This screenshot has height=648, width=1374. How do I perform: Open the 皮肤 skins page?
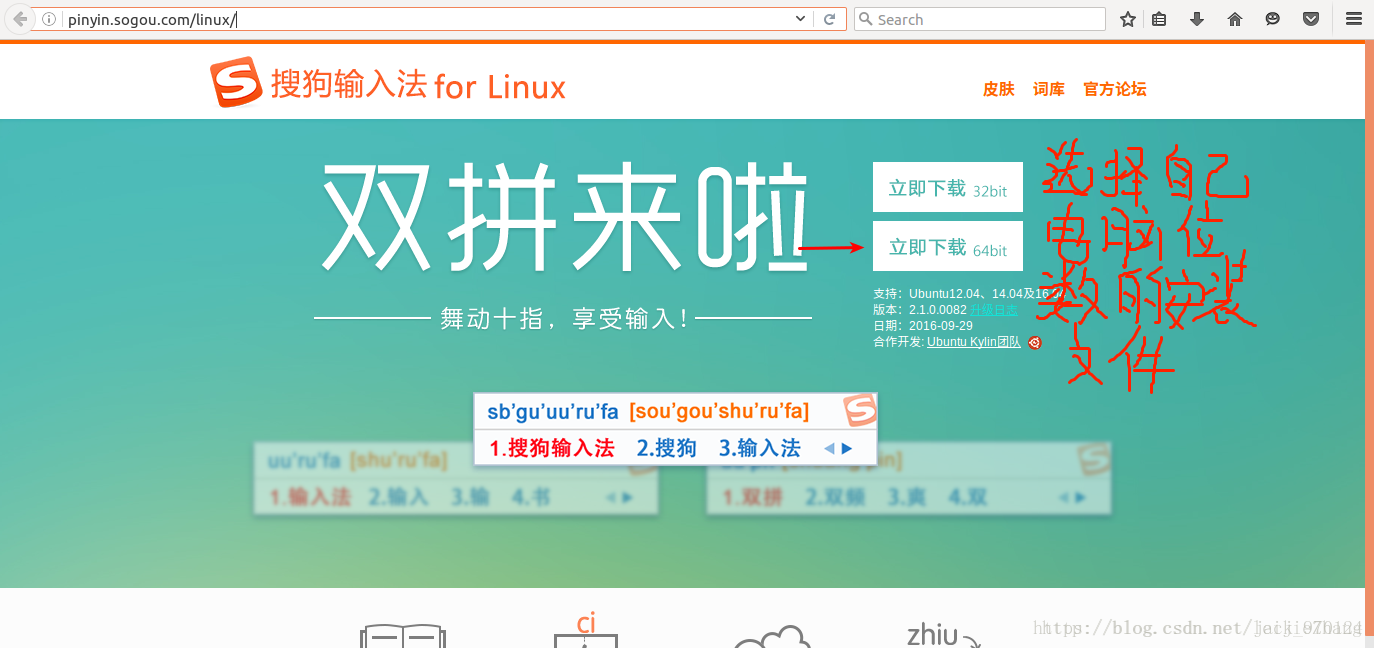997,89
